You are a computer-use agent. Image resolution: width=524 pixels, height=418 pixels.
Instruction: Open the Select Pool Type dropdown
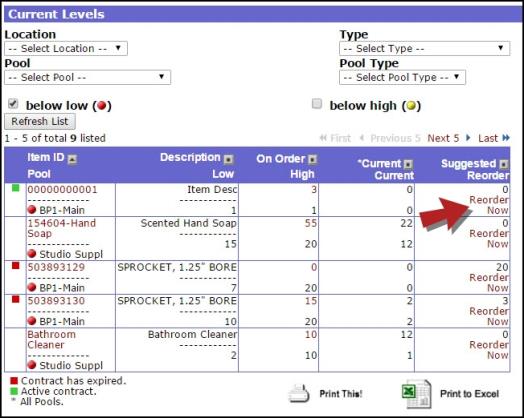pos(402,77)
